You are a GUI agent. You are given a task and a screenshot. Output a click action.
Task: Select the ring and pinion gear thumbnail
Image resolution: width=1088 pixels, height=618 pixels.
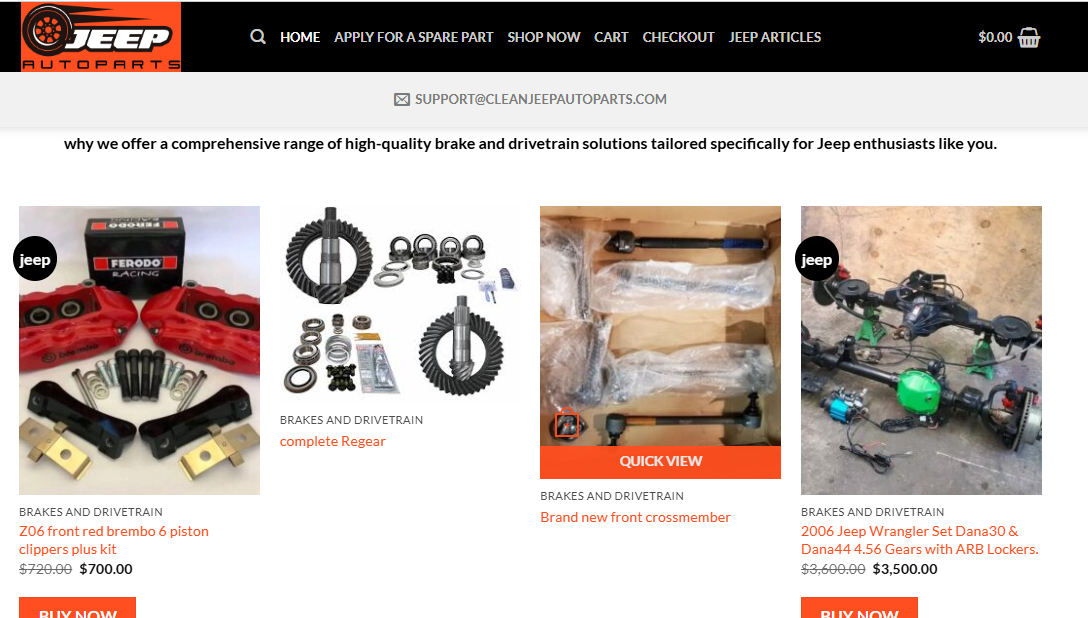click(x=400, y=304)
